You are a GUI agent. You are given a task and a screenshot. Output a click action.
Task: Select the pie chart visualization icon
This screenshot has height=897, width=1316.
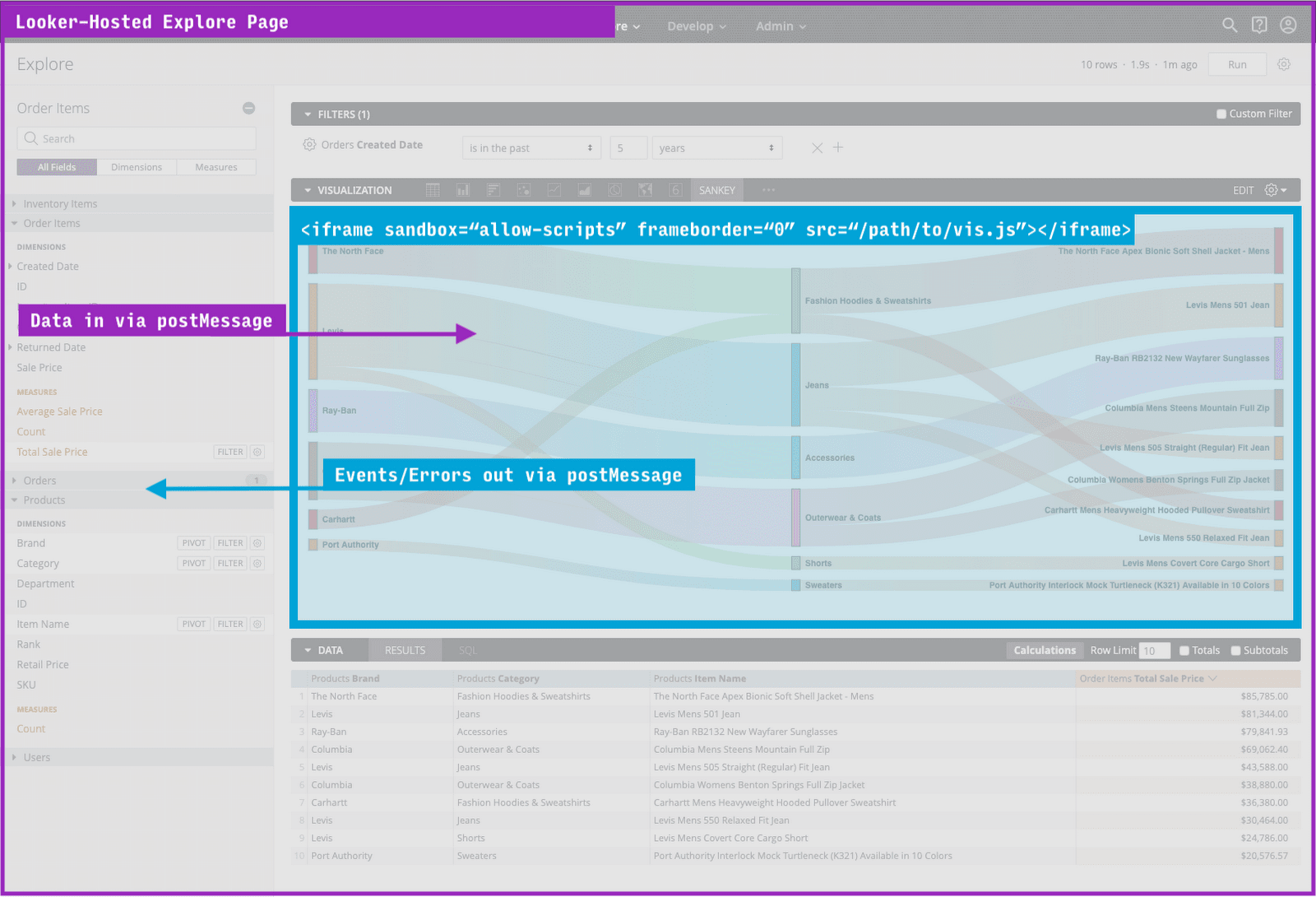coord(614,190)
